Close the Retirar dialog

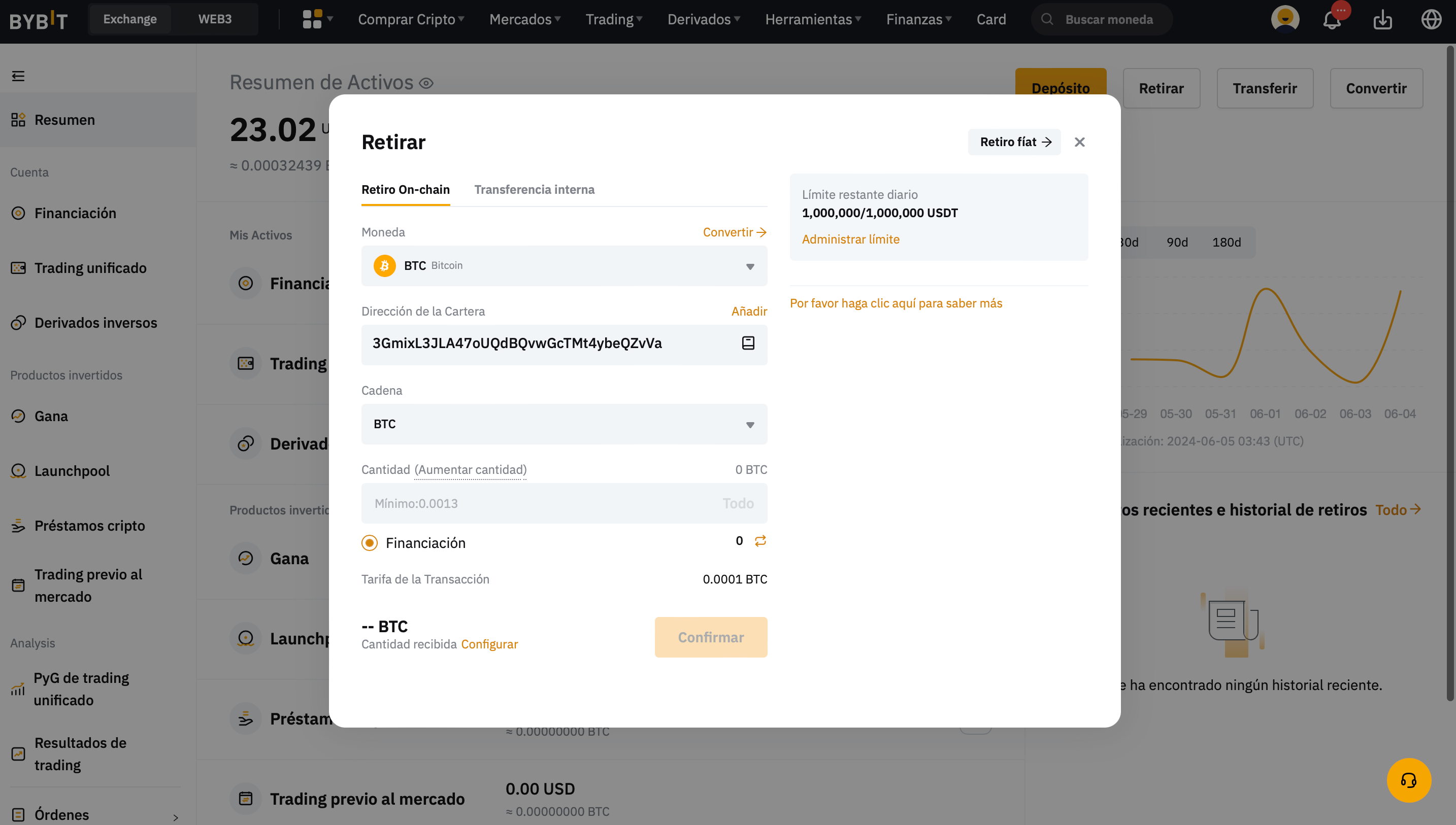[x=1079, y=142]
